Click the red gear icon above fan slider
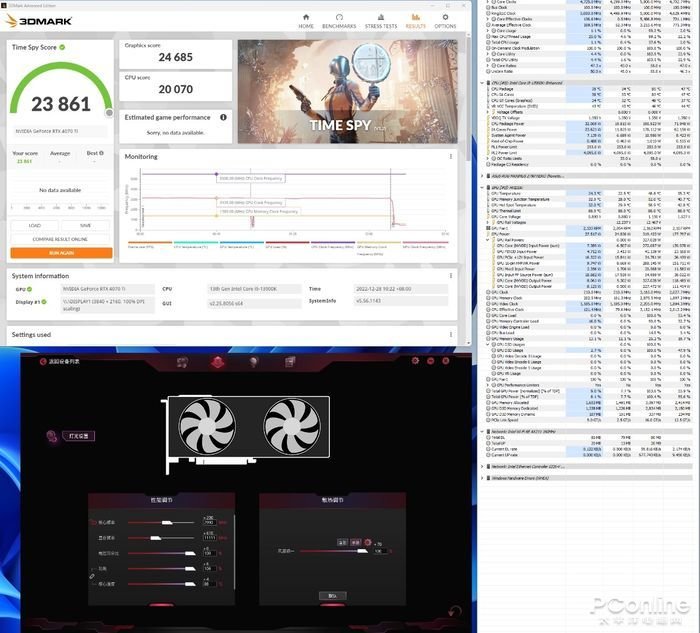The height and width of the screenshot is (633, 700). click(368, 542)
